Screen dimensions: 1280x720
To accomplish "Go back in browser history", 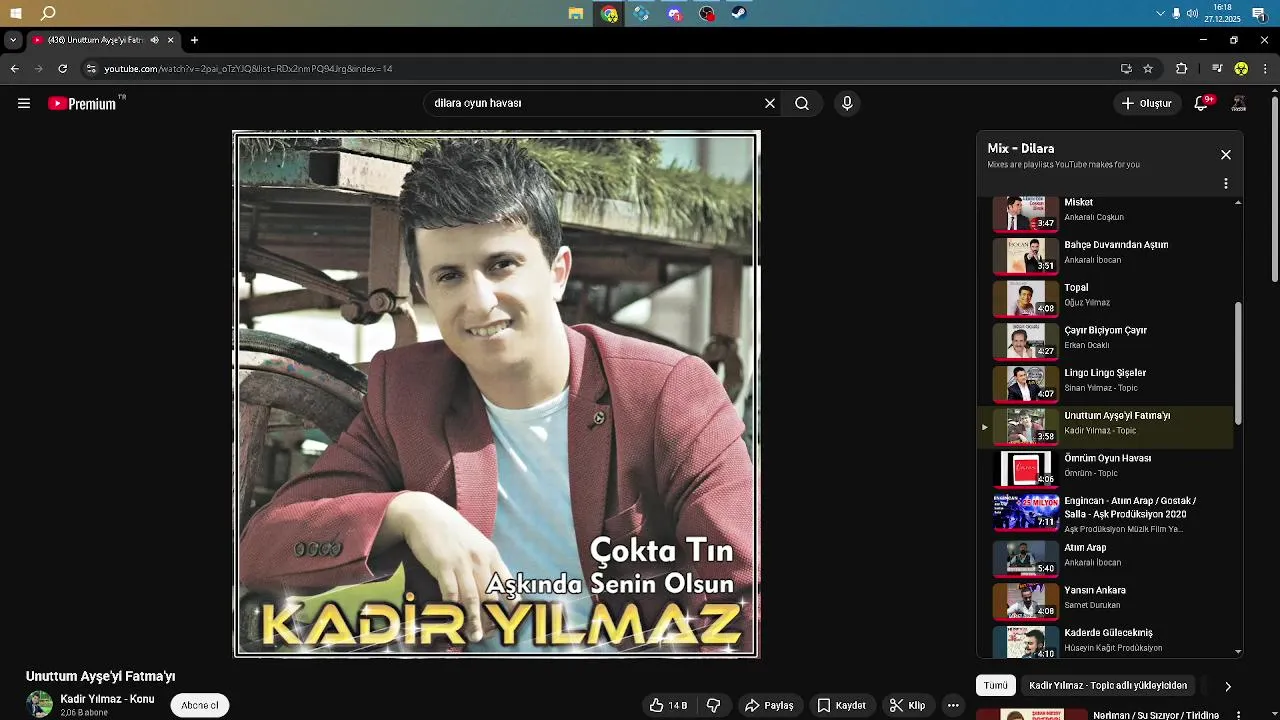I will (14, 69).
